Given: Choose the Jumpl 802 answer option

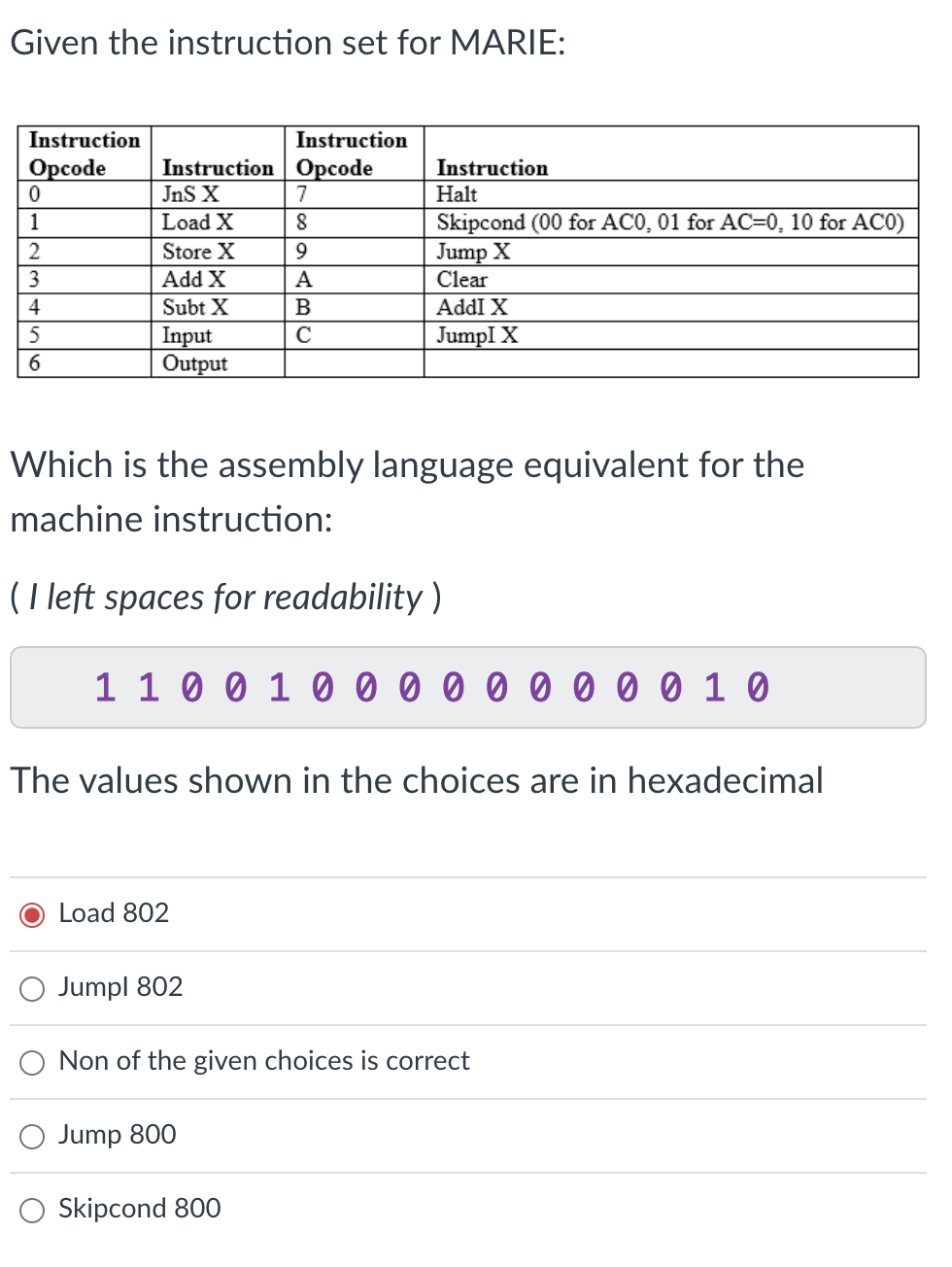Looking at the screenshot, I should [31, 988].
